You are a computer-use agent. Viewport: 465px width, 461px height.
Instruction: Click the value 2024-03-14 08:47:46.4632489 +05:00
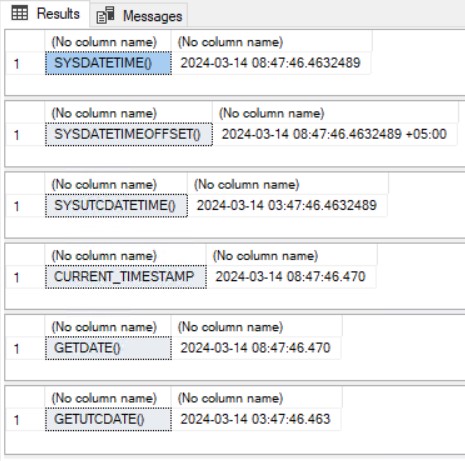334,134
